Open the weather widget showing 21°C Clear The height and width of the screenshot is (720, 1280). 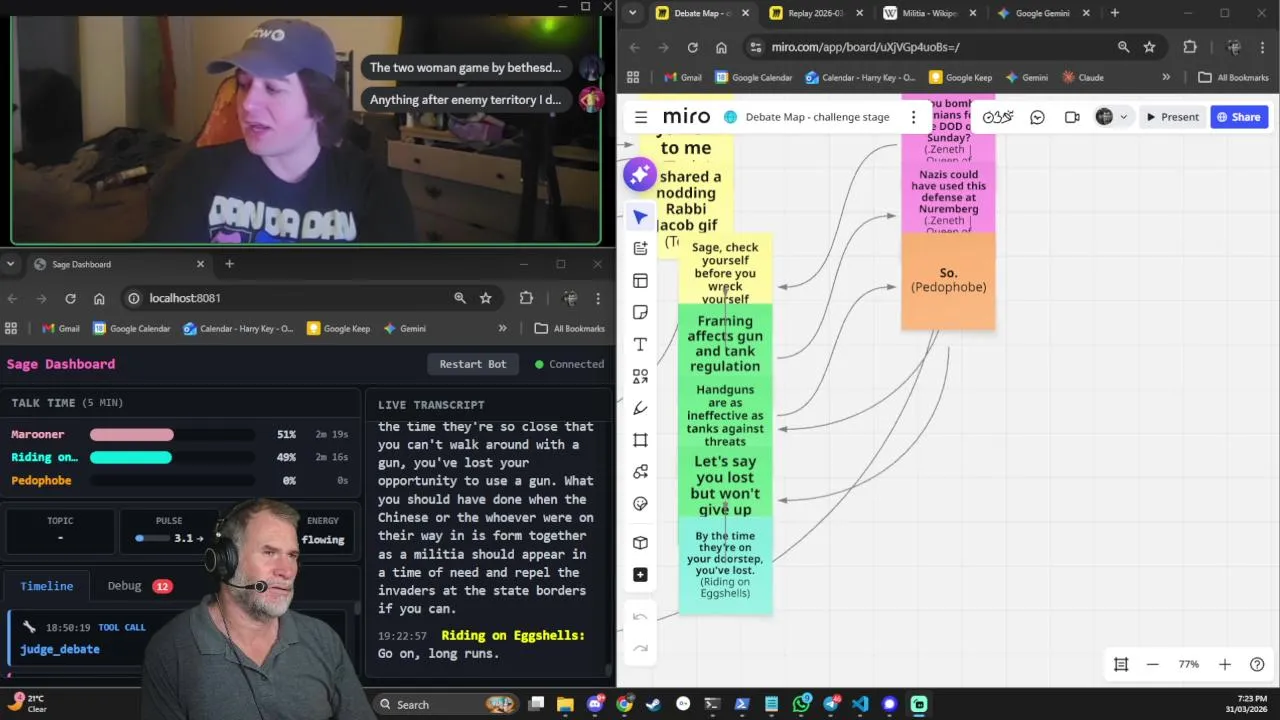tap(28, 703)
